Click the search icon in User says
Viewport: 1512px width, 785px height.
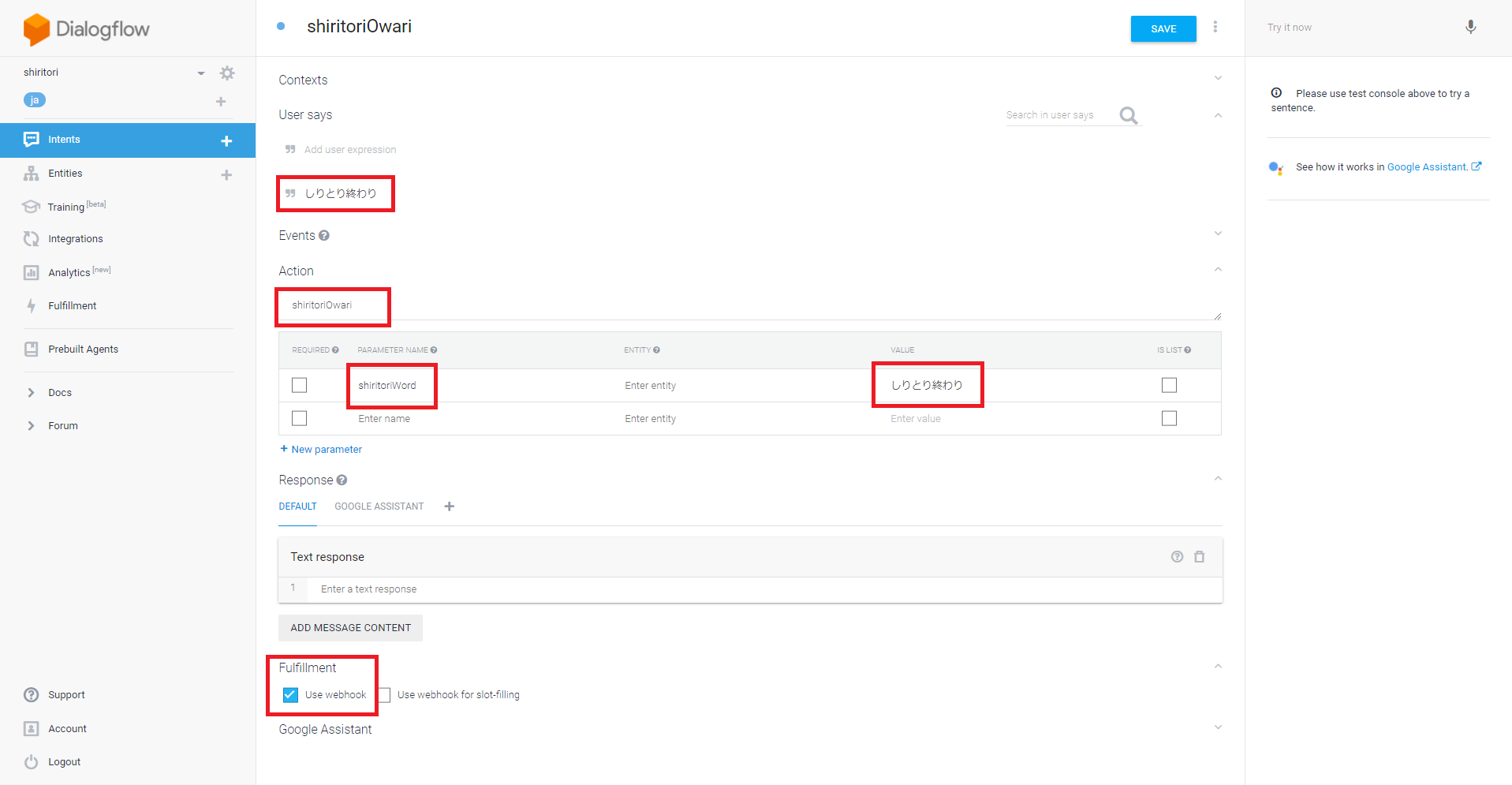[x=1129, y=116]
